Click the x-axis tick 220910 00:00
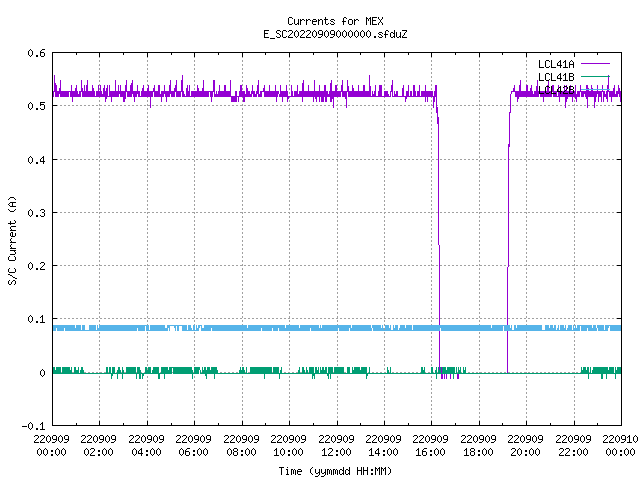The height and width of the screenshot is (480, 640). [x=620, y=445]
